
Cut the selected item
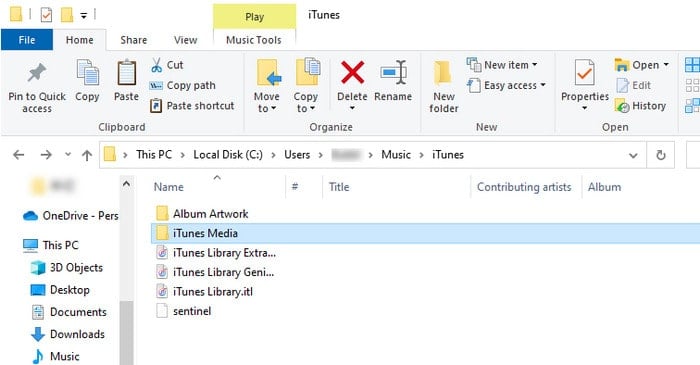167,65
